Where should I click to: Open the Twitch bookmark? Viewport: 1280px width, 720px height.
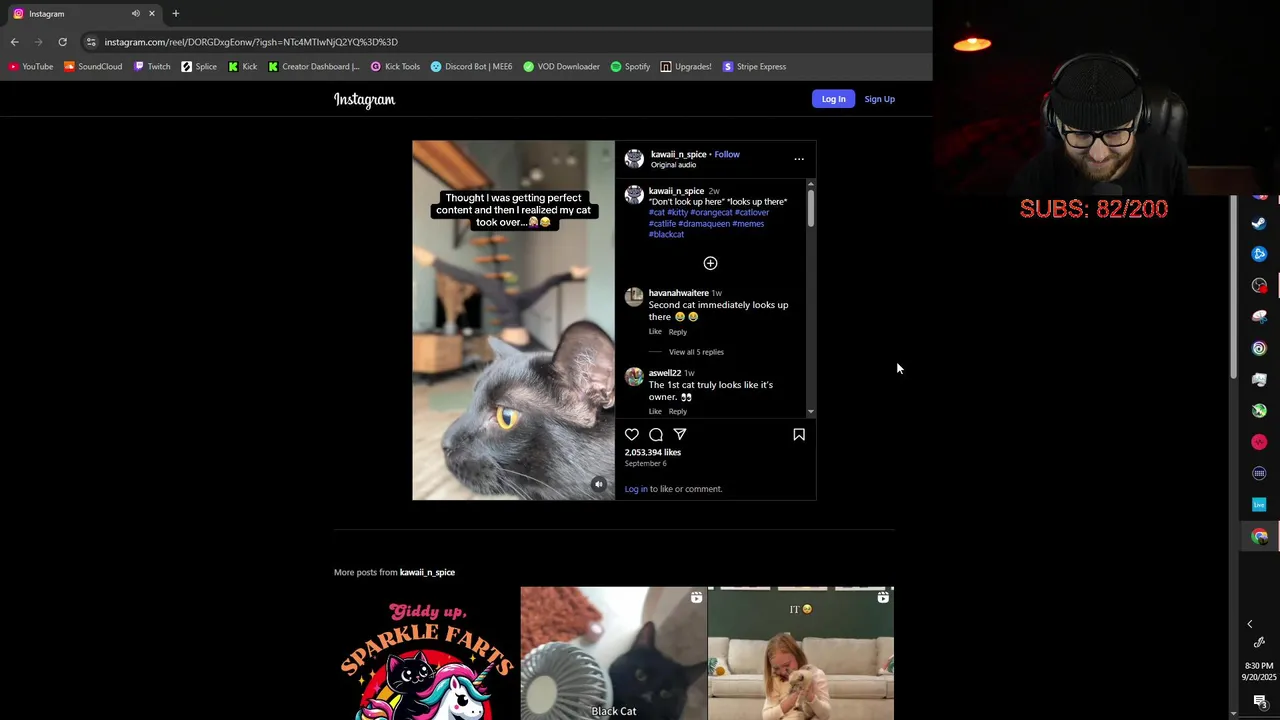(152, 67)
